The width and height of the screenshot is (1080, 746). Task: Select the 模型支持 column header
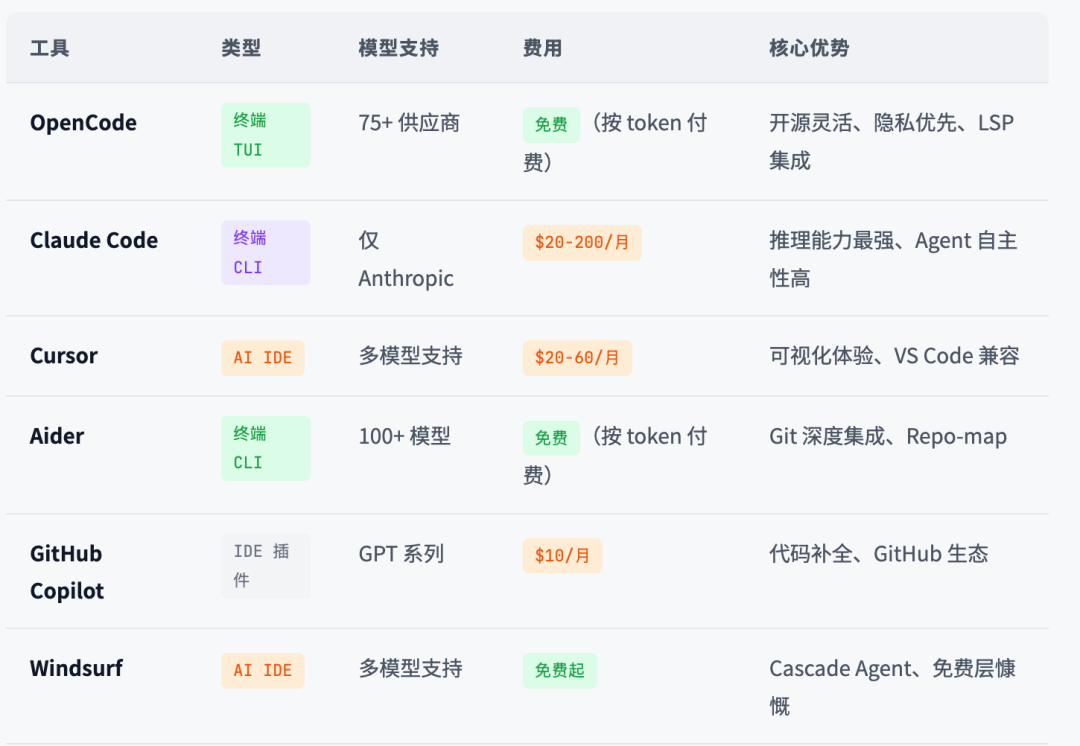(x=398, y=48)
